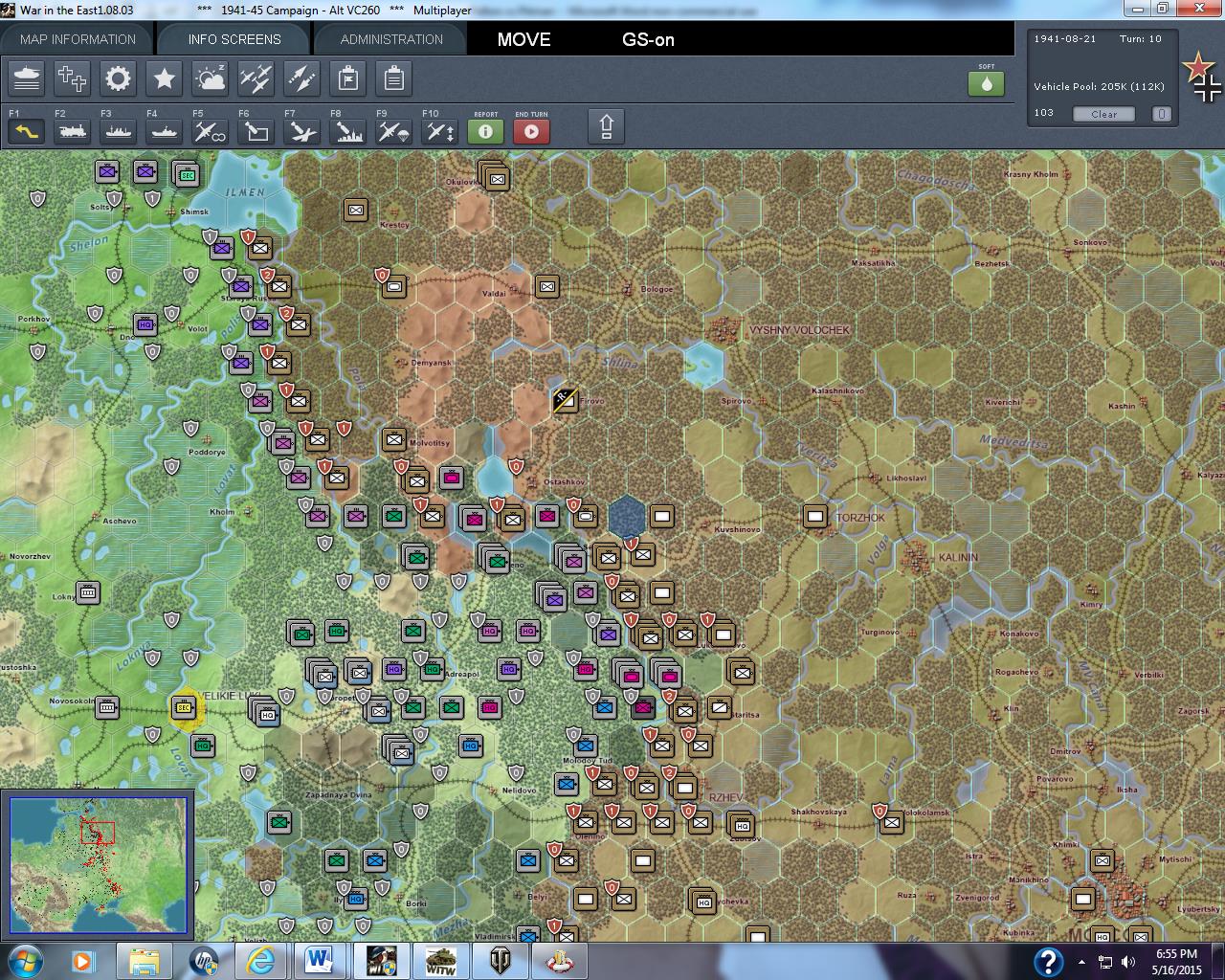Image resolution: width=1225 pixels, height=980 pixels.
Task: Activate the F9 airborne drop mission icon
Action: tap(392, 131)
